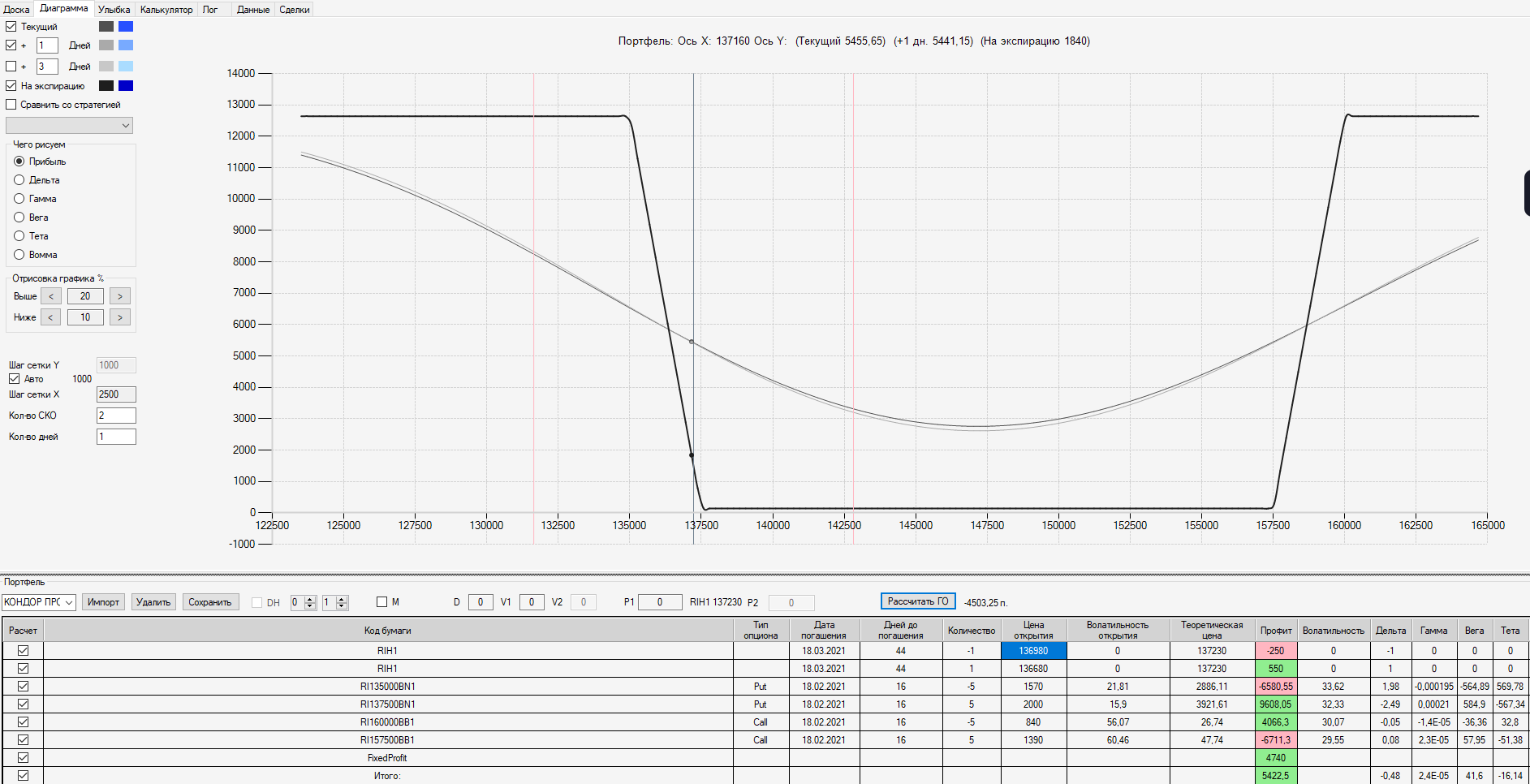The width and height of the screenshot is (1530, 784).
Task: Focus the V1 input field
Action: tap(532, 602)
